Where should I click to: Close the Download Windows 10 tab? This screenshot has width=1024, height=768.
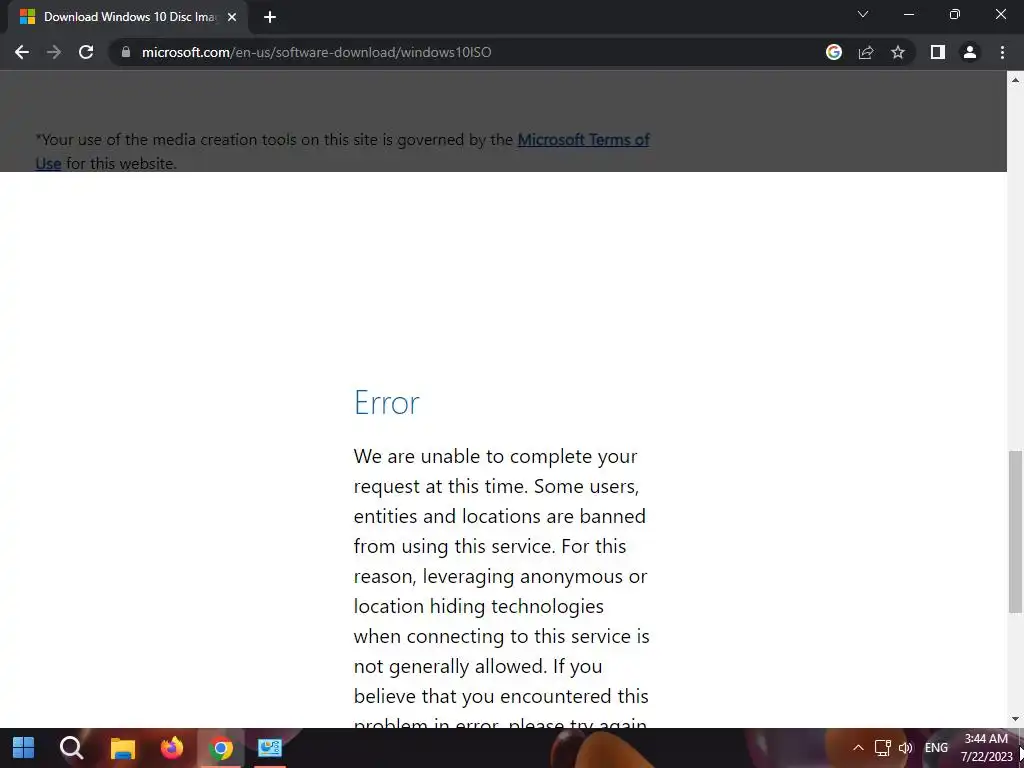click(x=232, y=17)
